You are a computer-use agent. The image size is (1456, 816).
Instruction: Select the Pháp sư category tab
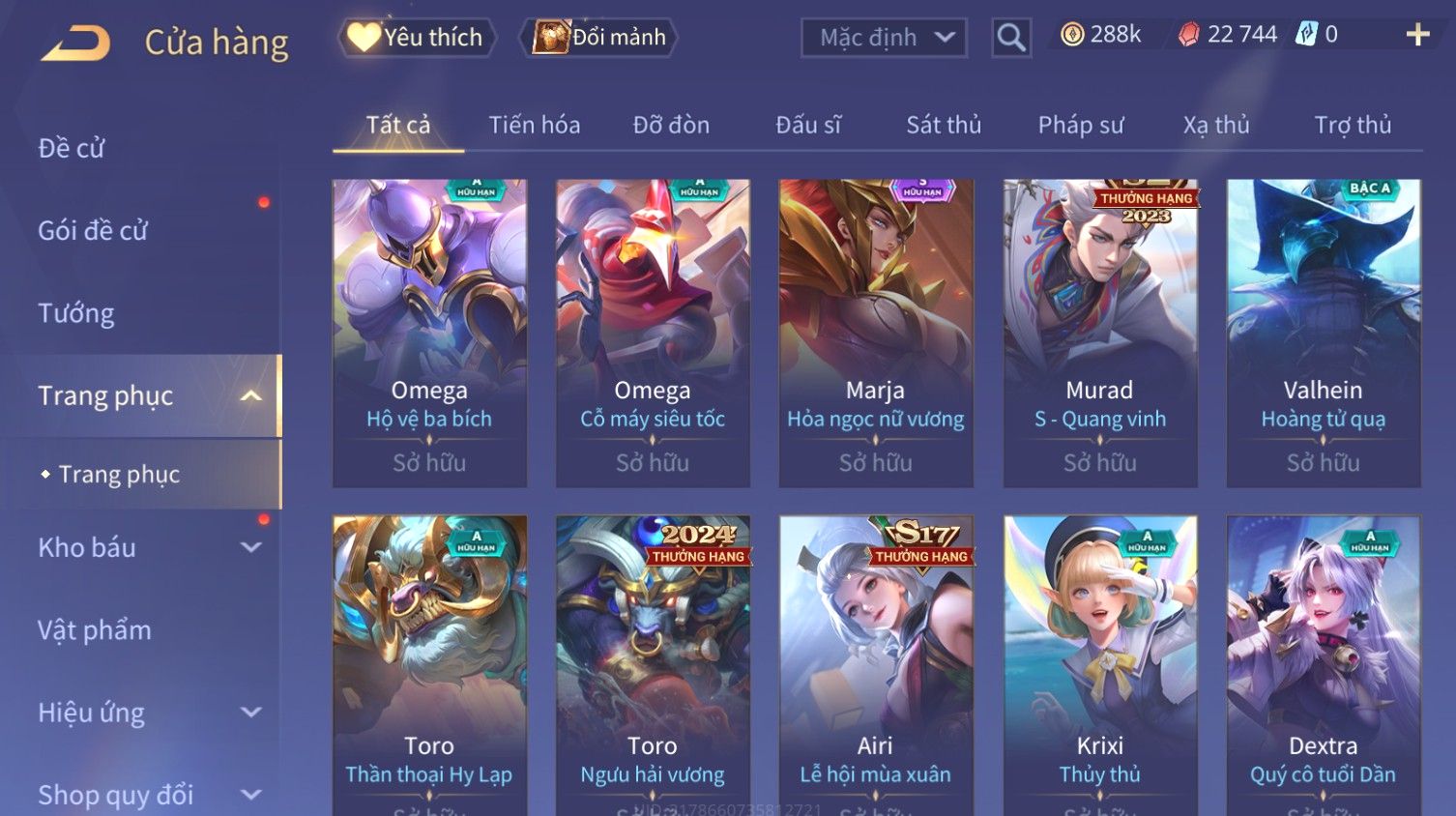[x=1081, y=125]
